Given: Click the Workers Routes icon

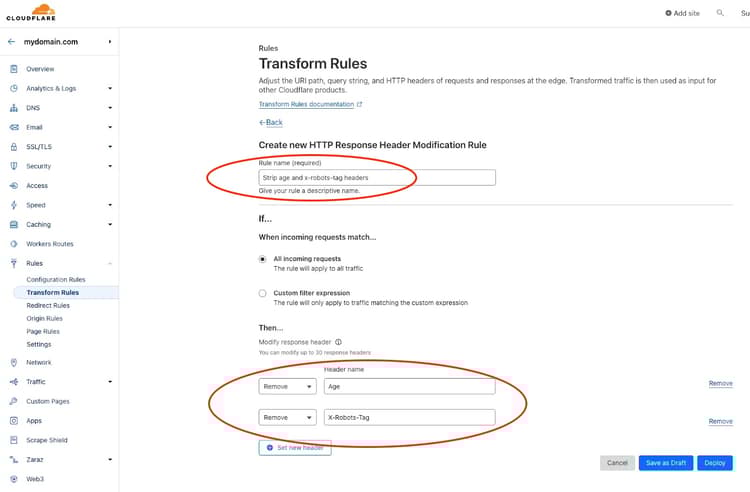Looking at the screenshot, I should pyautogui.click(x=14, y=244).
